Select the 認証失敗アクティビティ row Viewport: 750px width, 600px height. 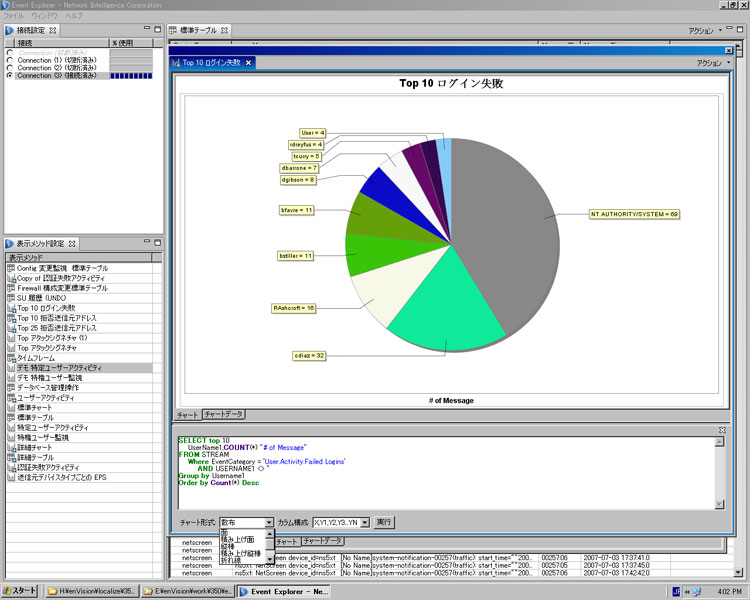pyautogui.click(x=79, y=468)
